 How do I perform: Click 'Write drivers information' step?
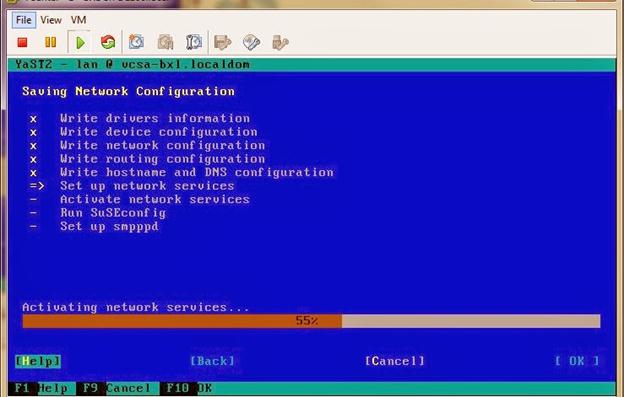point(155,118)
